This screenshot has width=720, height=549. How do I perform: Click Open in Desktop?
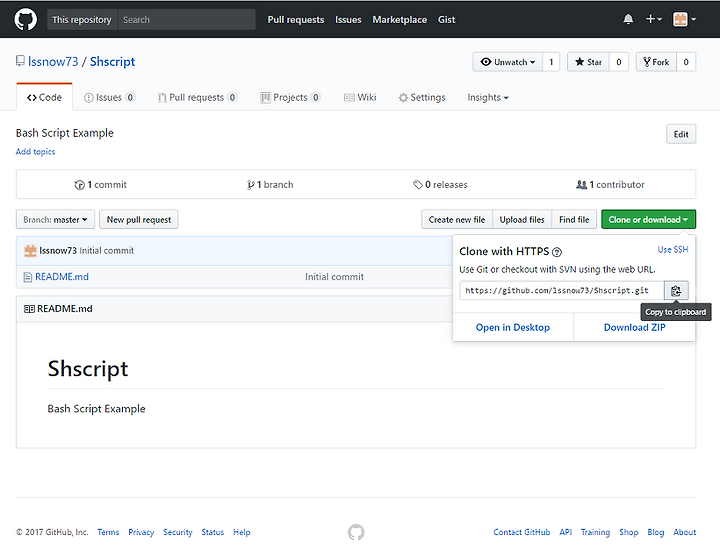coord(512,327)
